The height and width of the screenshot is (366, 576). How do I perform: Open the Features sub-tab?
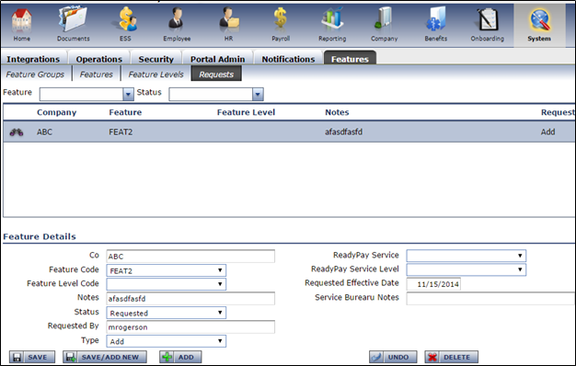coord(96,74)
